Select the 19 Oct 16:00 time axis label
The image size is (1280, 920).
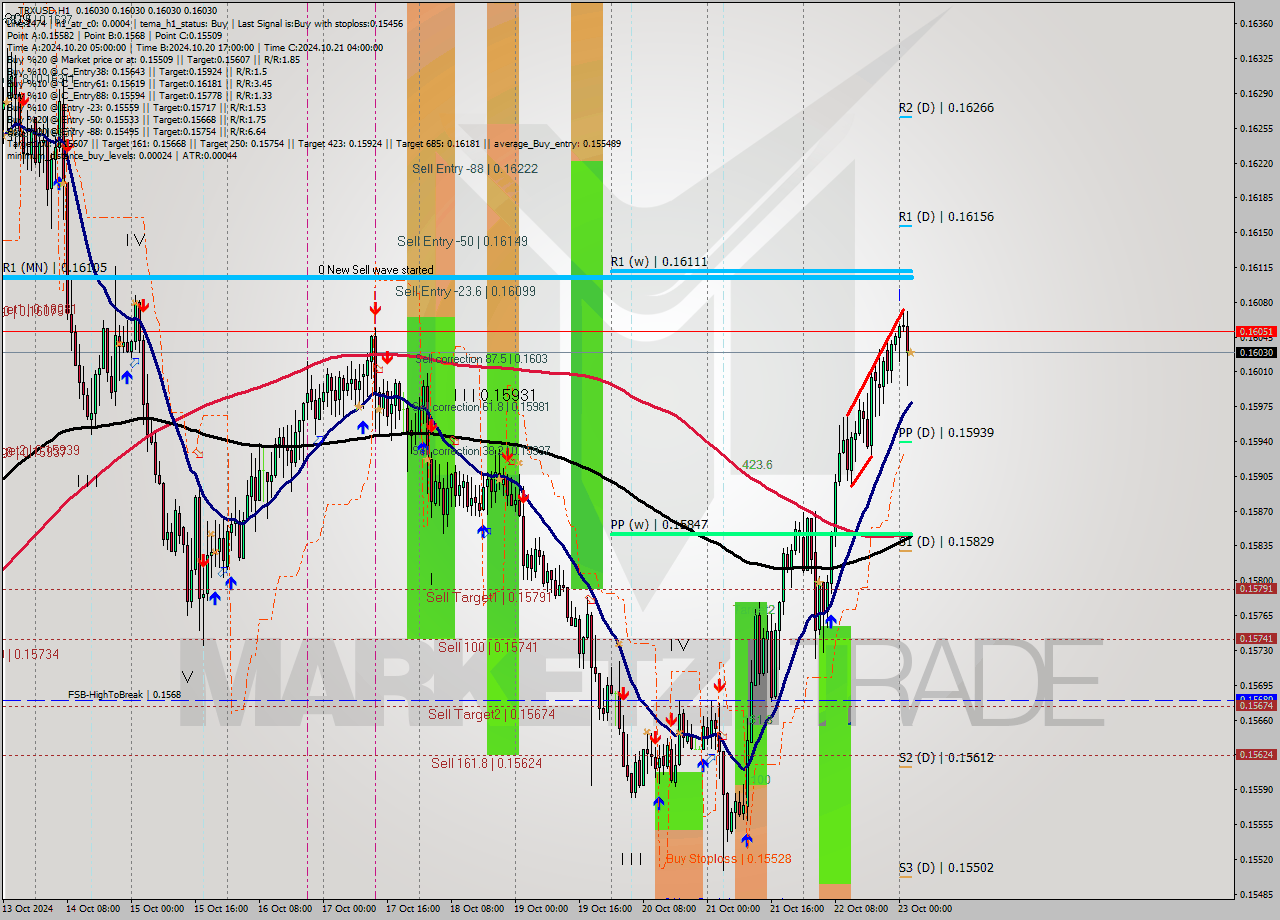pyautogui.click(x=605, y=909)
